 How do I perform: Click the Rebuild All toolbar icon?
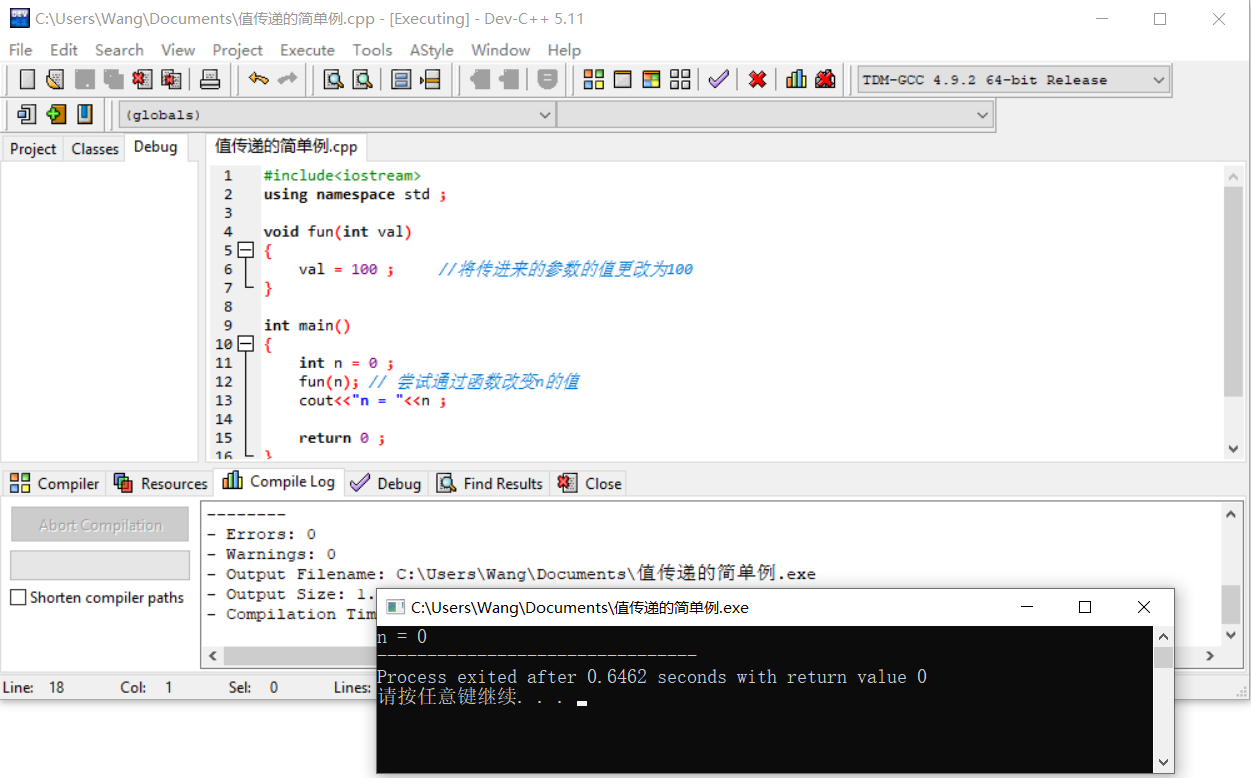click(680, 79)
